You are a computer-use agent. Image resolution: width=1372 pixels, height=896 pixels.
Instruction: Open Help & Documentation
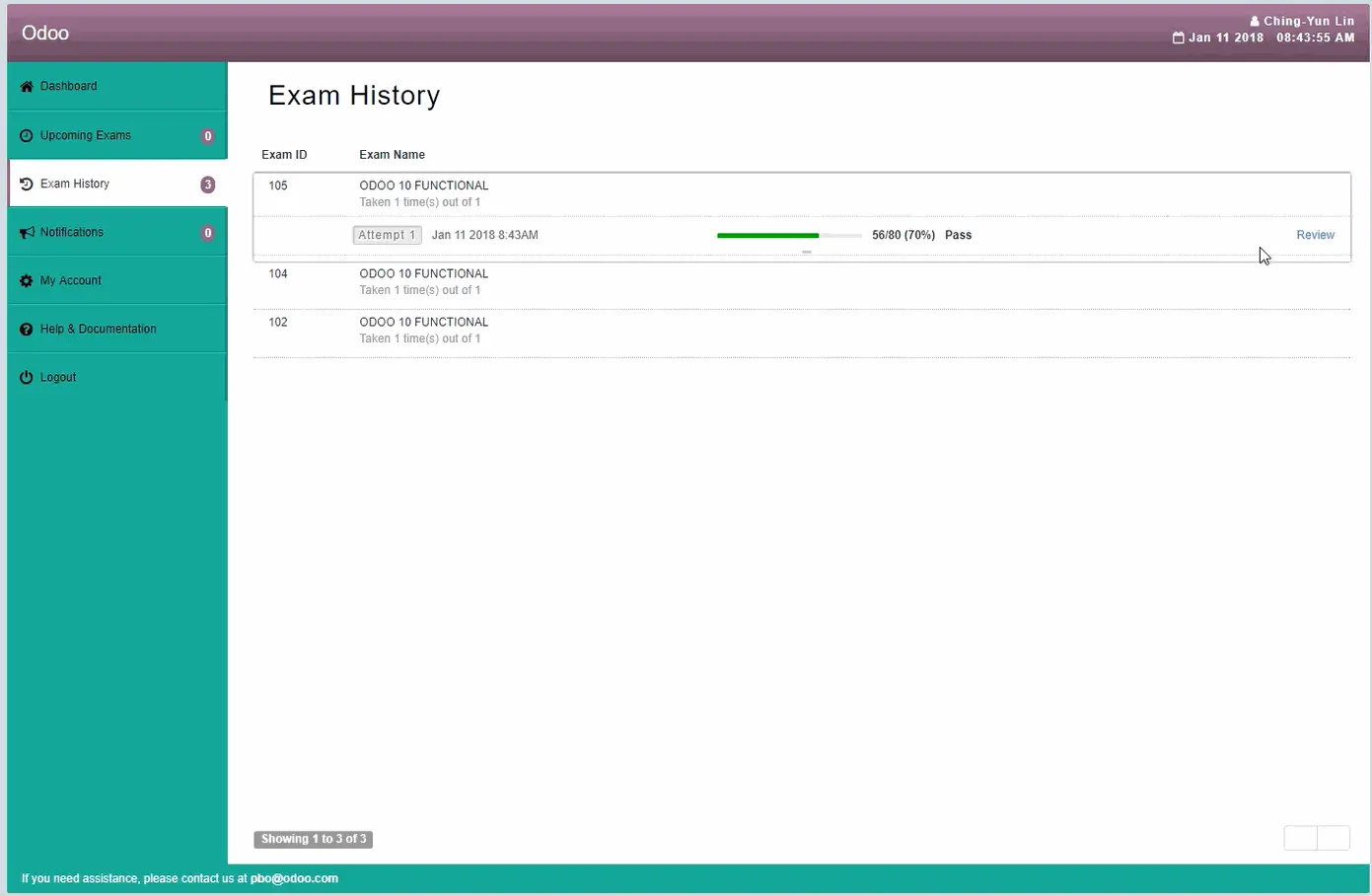click(117, 329)
